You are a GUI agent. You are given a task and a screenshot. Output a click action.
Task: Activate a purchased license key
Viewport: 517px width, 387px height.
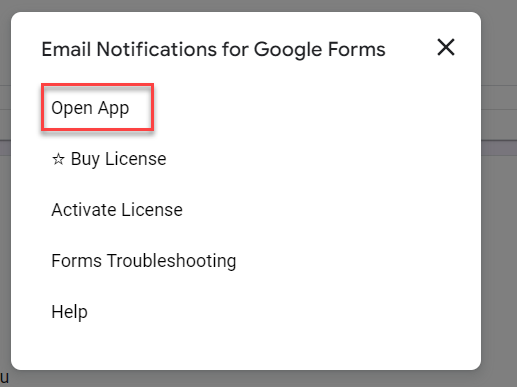click(117, 210)
